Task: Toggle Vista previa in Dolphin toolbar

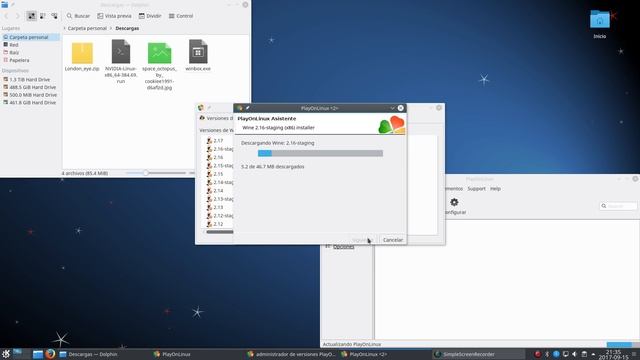Action: [114, 16]
